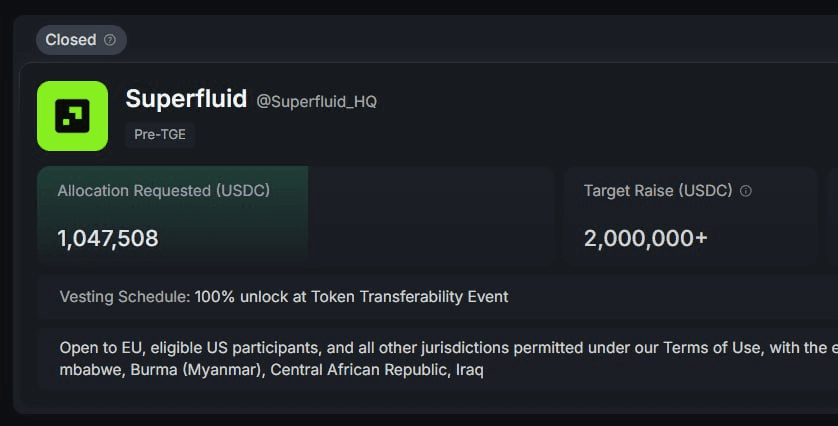This screenshot has width=838, height=426.
Task: Click the Target Raise (USDC) label
Action: tap(658, 190)
